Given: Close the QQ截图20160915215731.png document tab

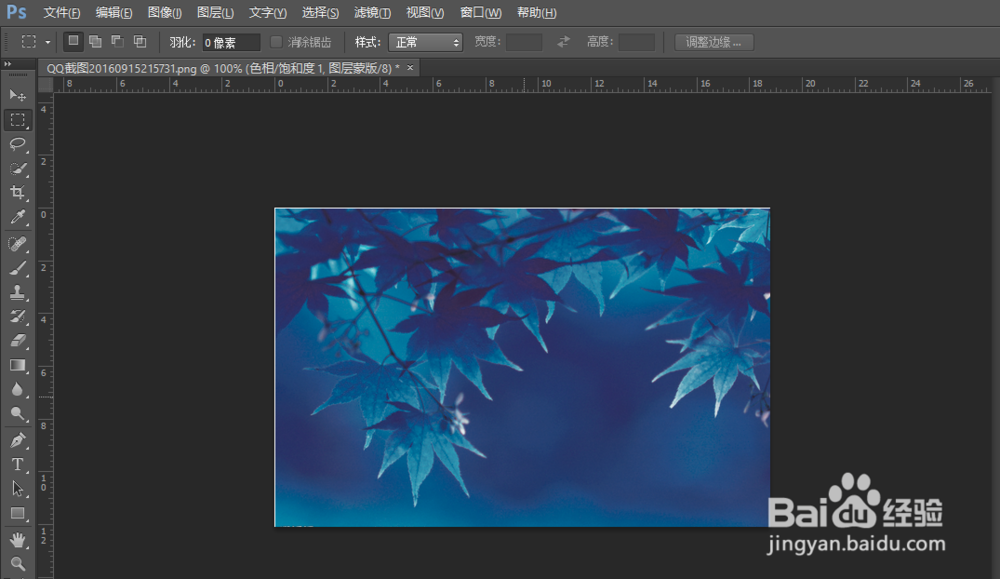Looking at the screenshot, I should pyautogui.click(x=410, y=68).
